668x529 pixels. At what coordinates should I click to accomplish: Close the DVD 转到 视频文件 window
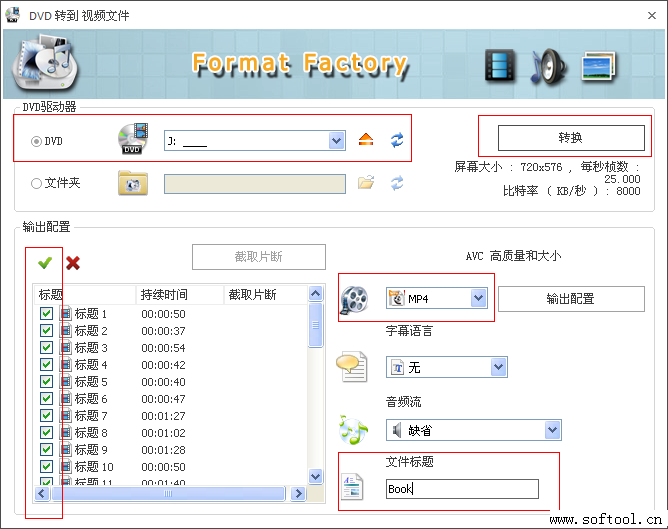point(652,16)
